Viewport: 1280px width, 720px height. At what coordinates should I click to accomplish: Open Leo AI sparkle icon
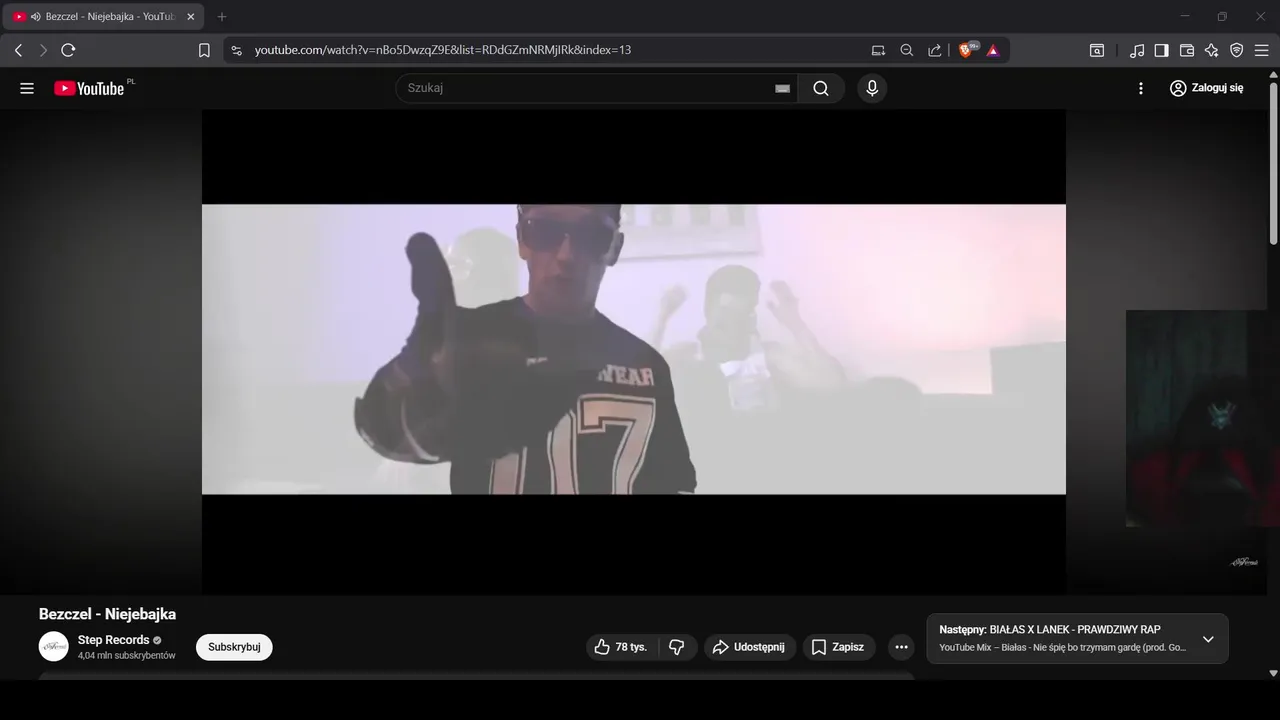click(x=1211, y=50)
